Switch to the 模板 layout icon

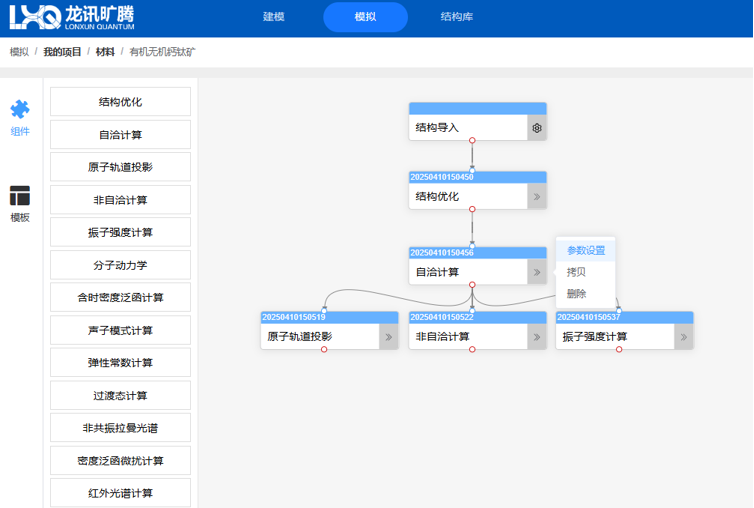pyautogui.click(x=20, y=196)
